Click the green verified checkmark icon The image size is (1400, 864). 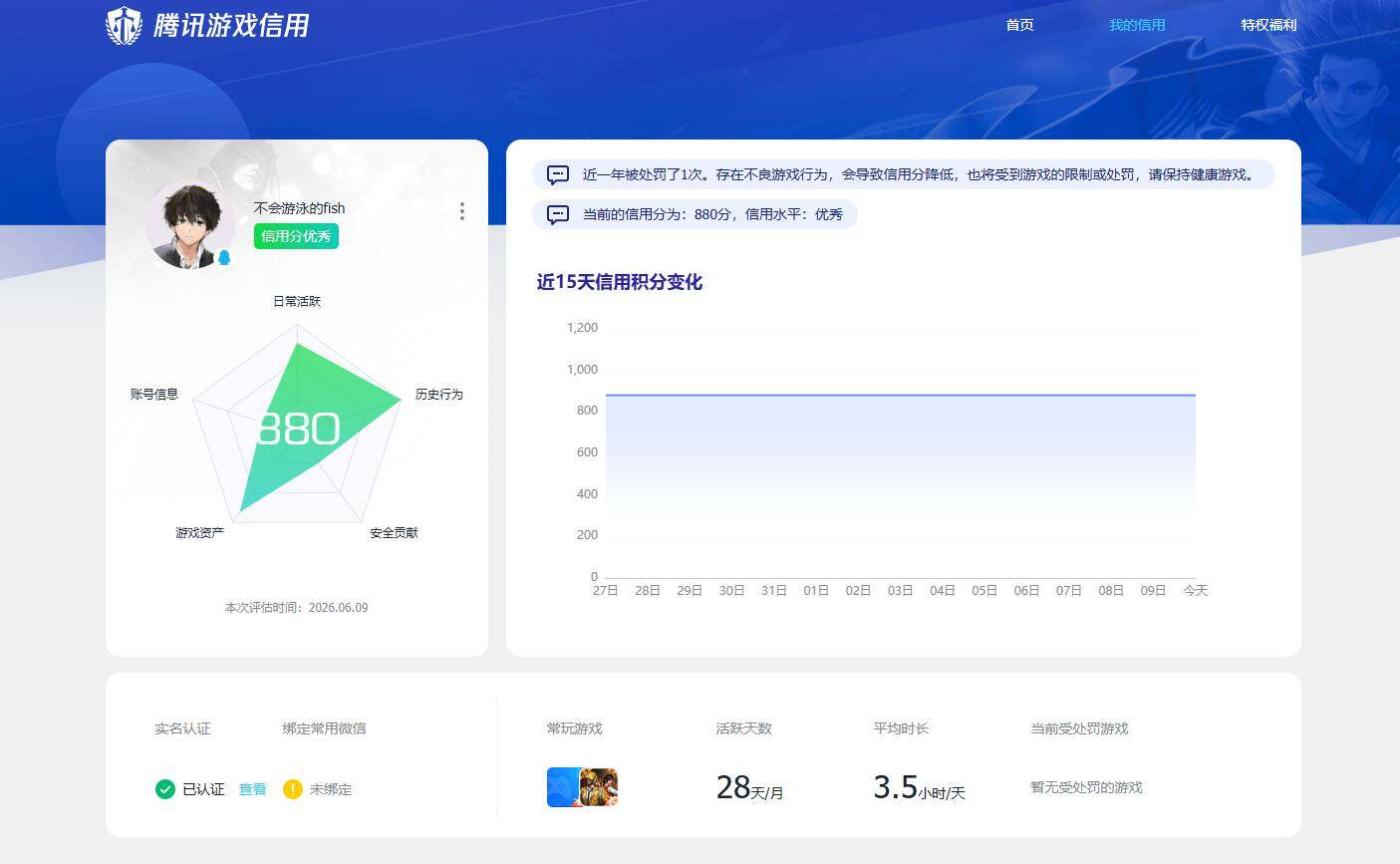tap(165, 789)
